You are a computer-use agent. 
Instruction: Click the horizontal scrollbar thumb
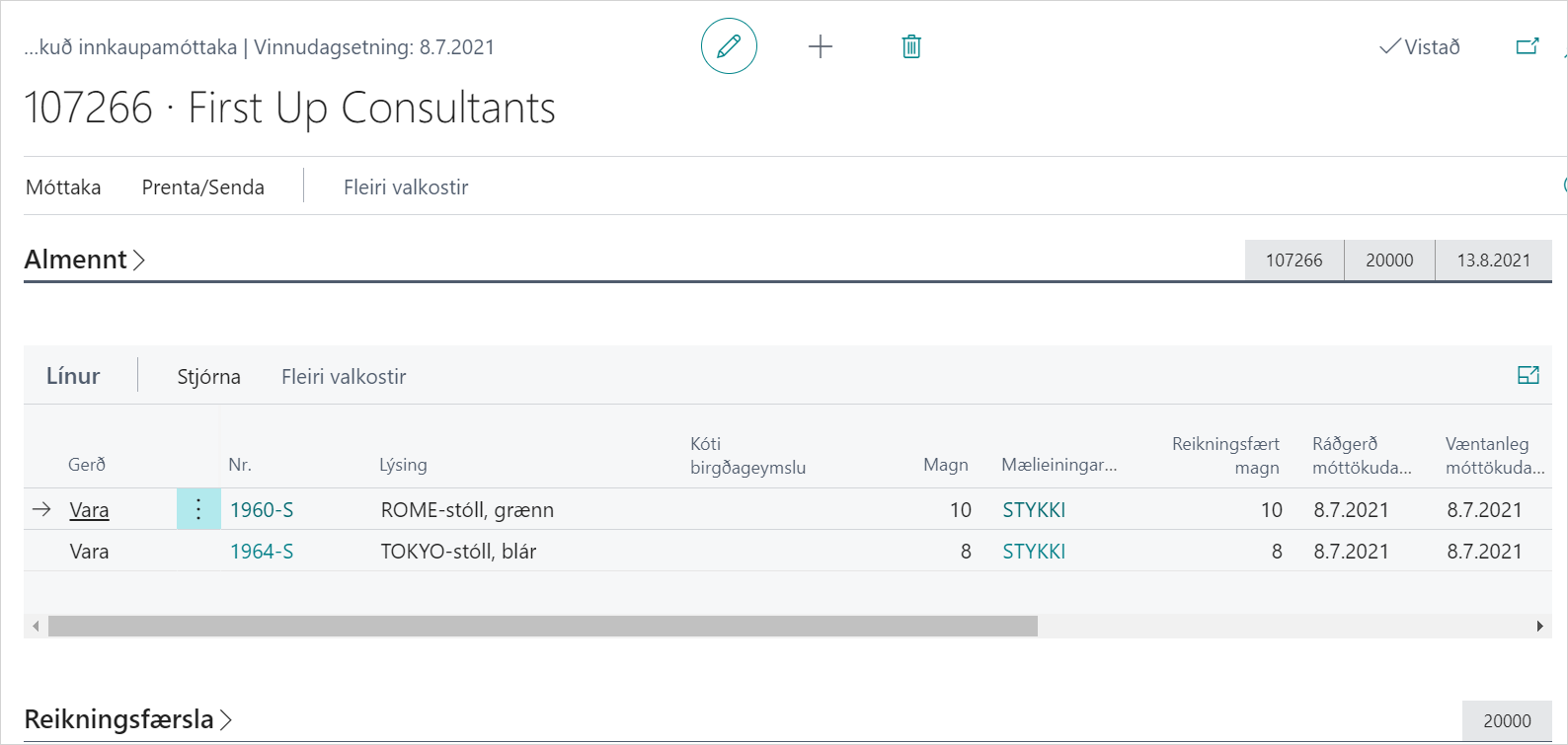point(543,627)
